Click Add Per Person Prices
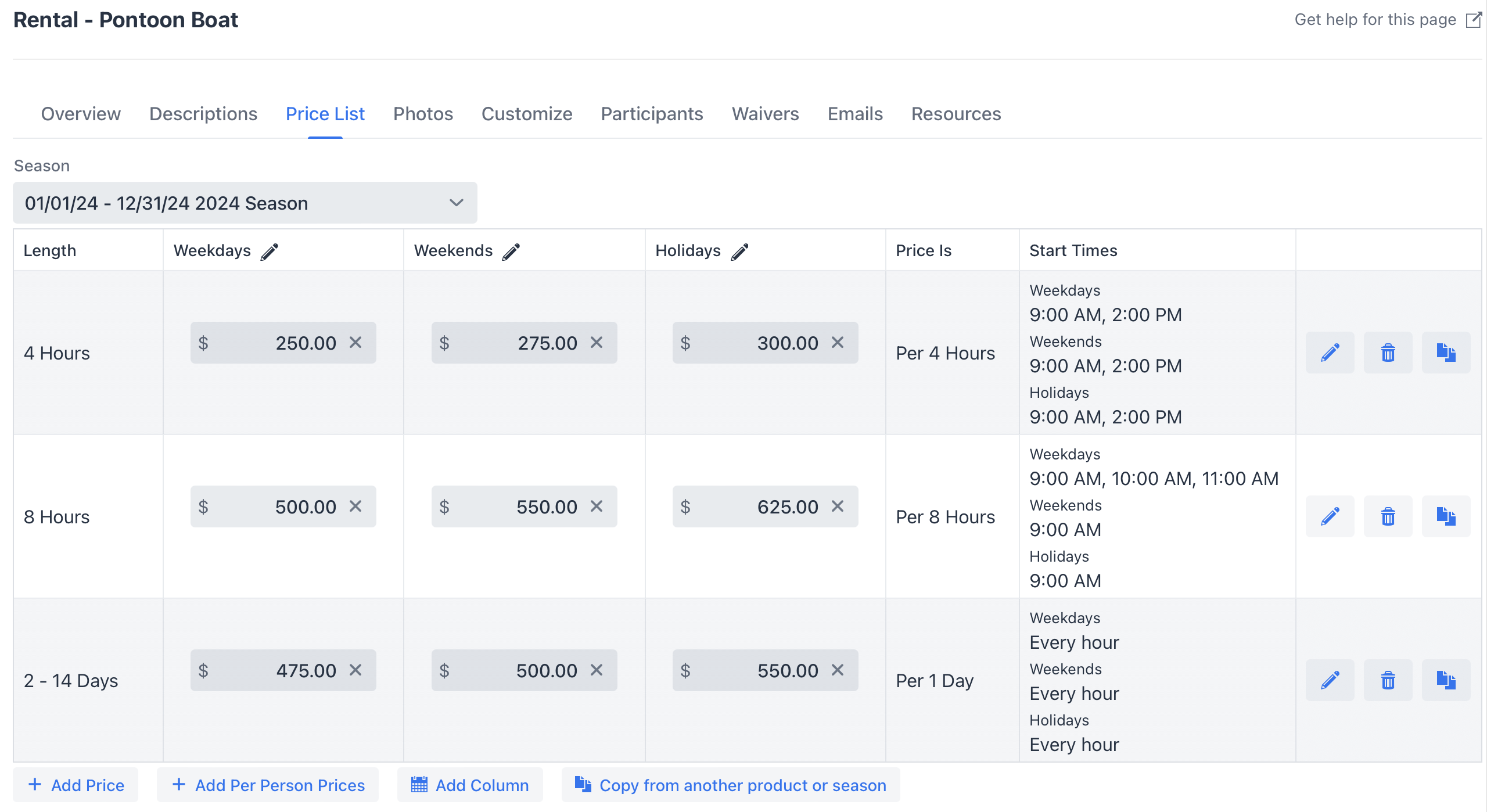The image size is (1487, 812). [x=268, y=785]
